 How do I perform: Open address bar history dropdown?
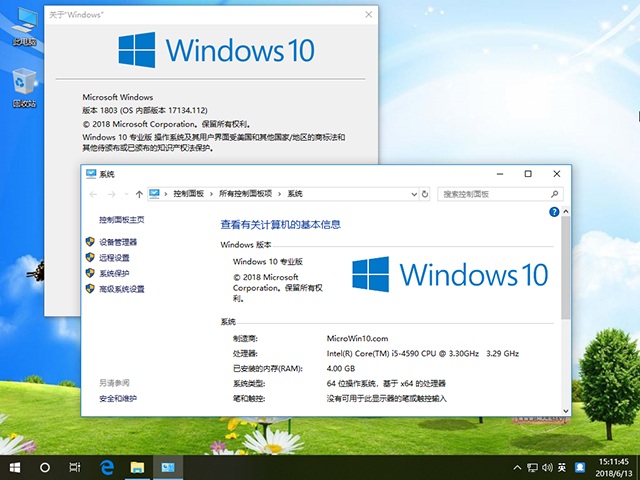[x=414, y=194]
